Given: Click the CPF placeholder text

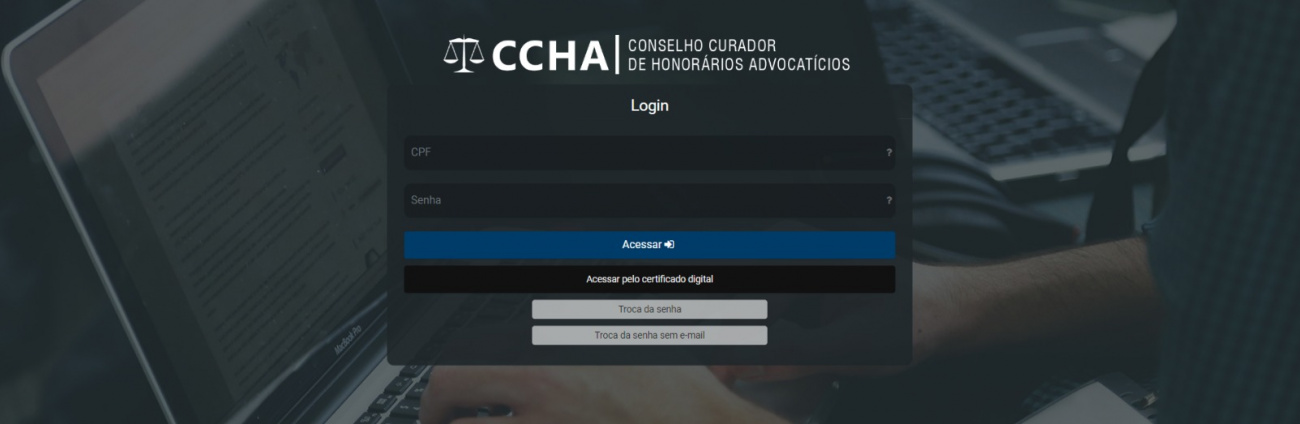Looking at the screenshot, I should [x=421, y=153].
